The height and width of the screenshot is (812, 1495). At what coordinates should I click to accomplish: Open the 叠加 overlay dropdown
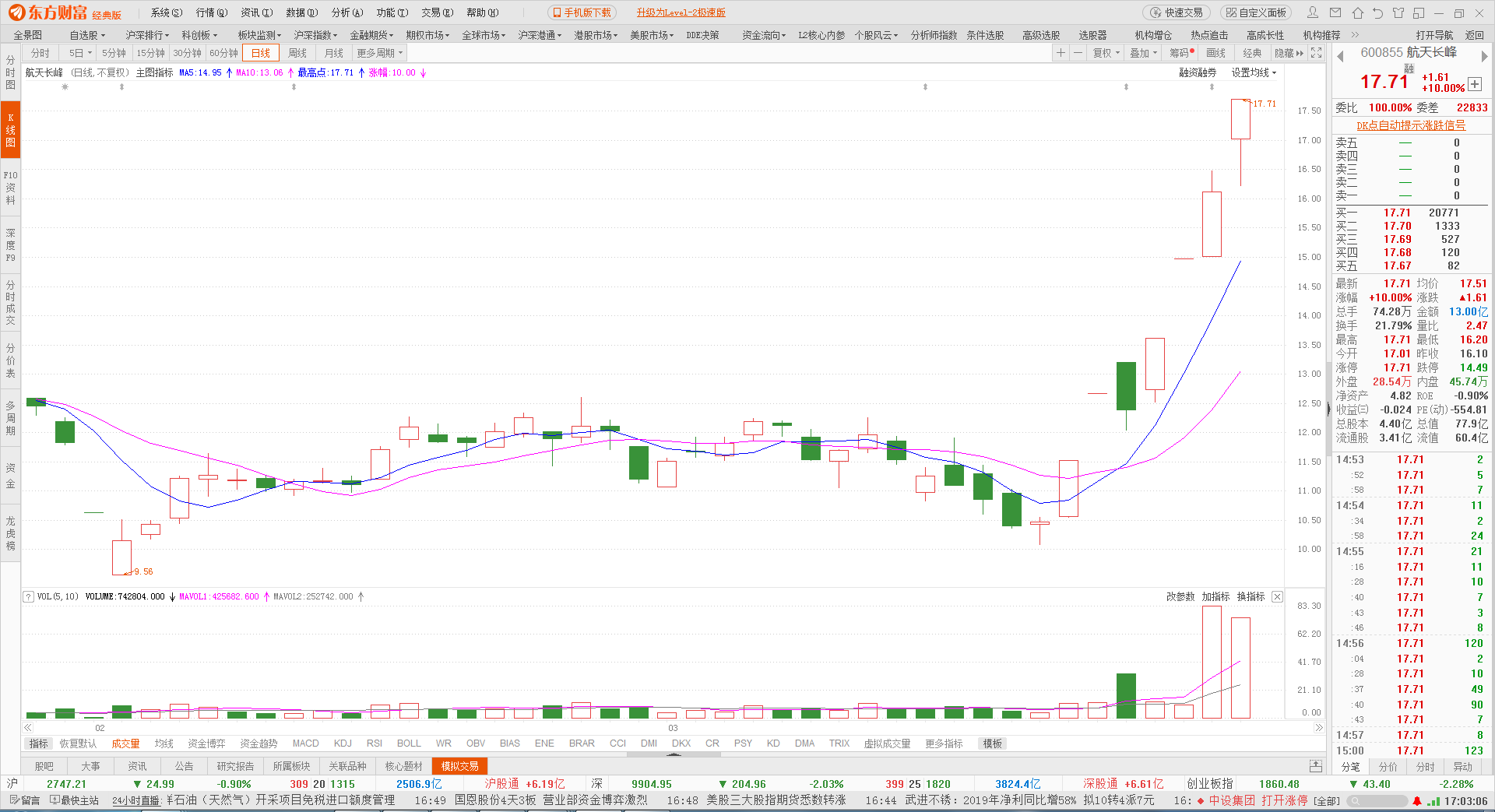[1144, 53]
